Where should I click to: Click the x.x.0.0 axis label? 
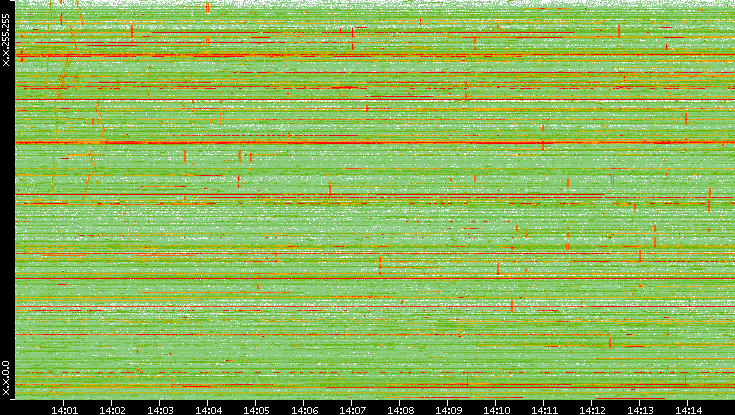point(6,378)
